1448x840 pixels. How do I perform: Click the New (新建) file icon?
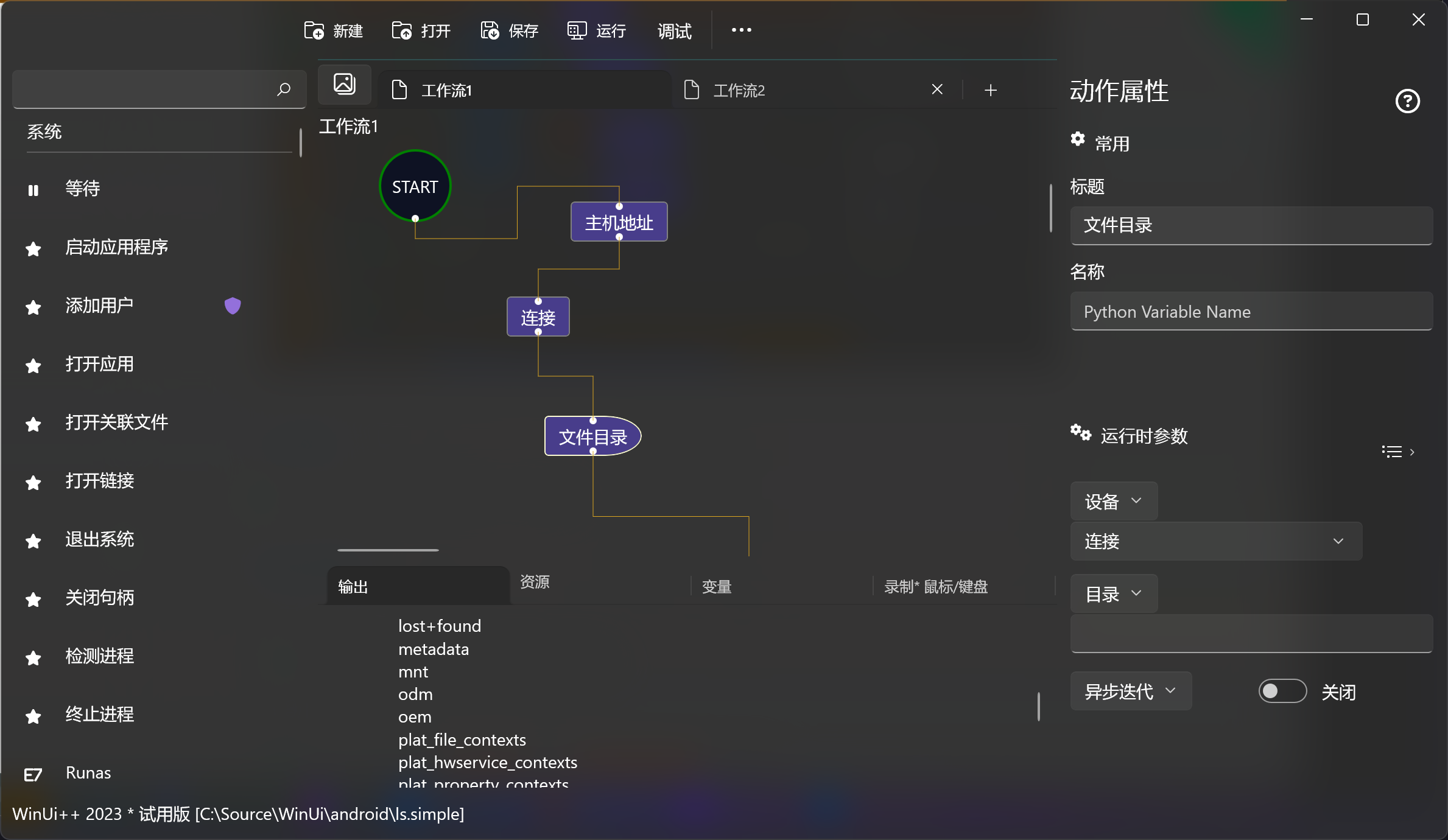(x=314, y=30)
